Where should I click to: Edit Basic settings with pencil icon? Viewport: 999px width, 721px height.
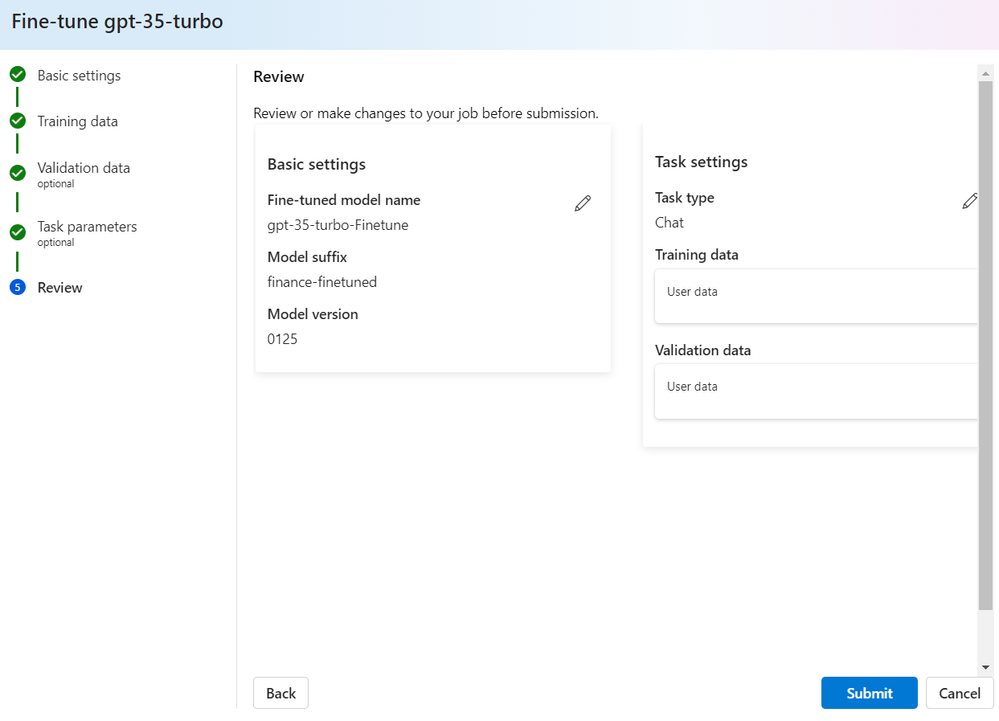[x=582, y=203]
